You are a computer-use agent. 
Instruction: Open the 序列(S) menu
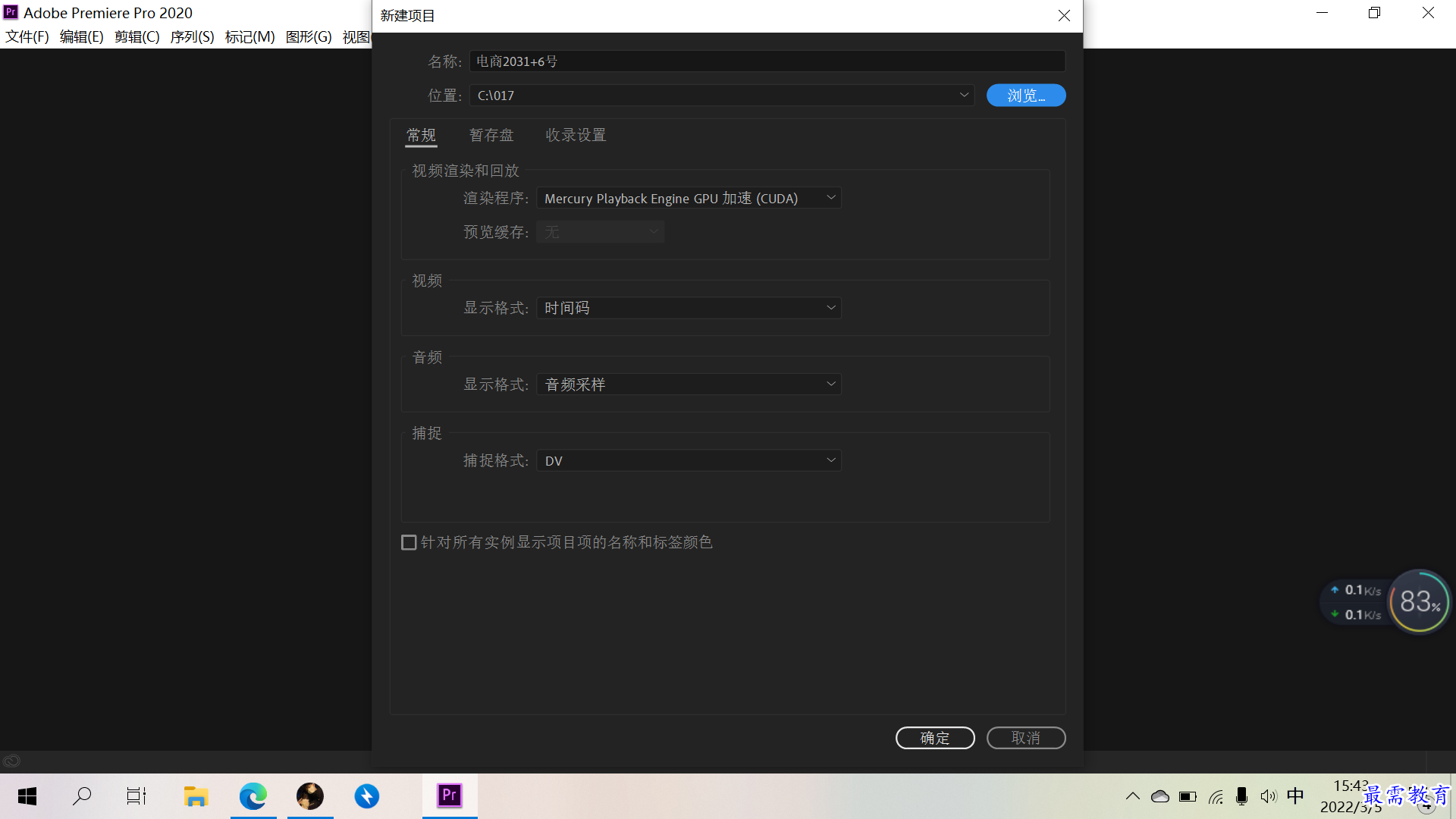tap(193, 36)
